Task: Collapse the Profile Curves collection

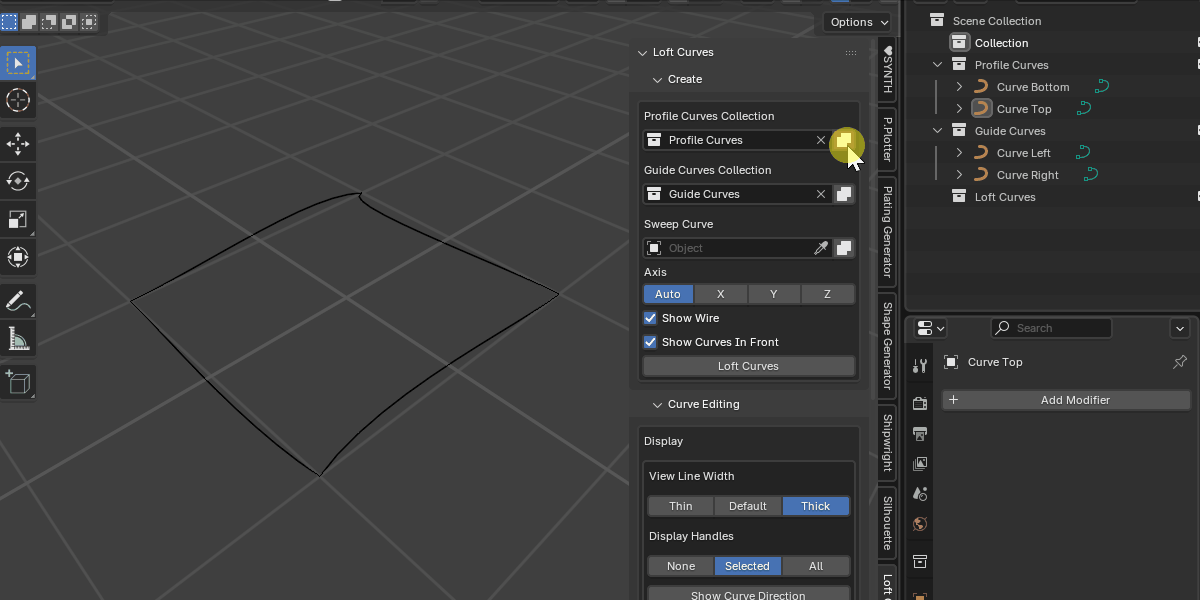Action: pyautogui.click(x=937, y=64)
